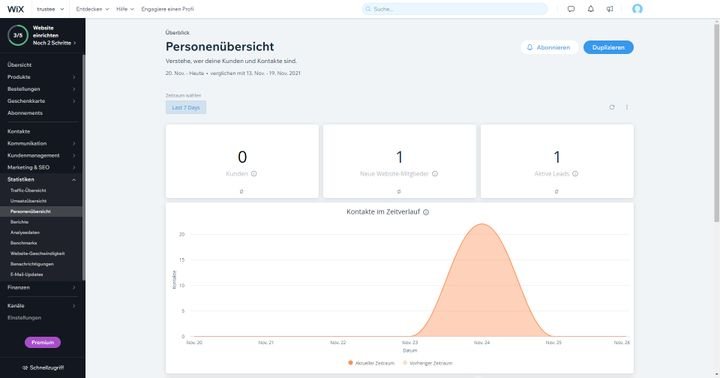Open the Entdecken dropdown menu
The height and width of the screenshot is (378, 720).
[x=92, y=9]
